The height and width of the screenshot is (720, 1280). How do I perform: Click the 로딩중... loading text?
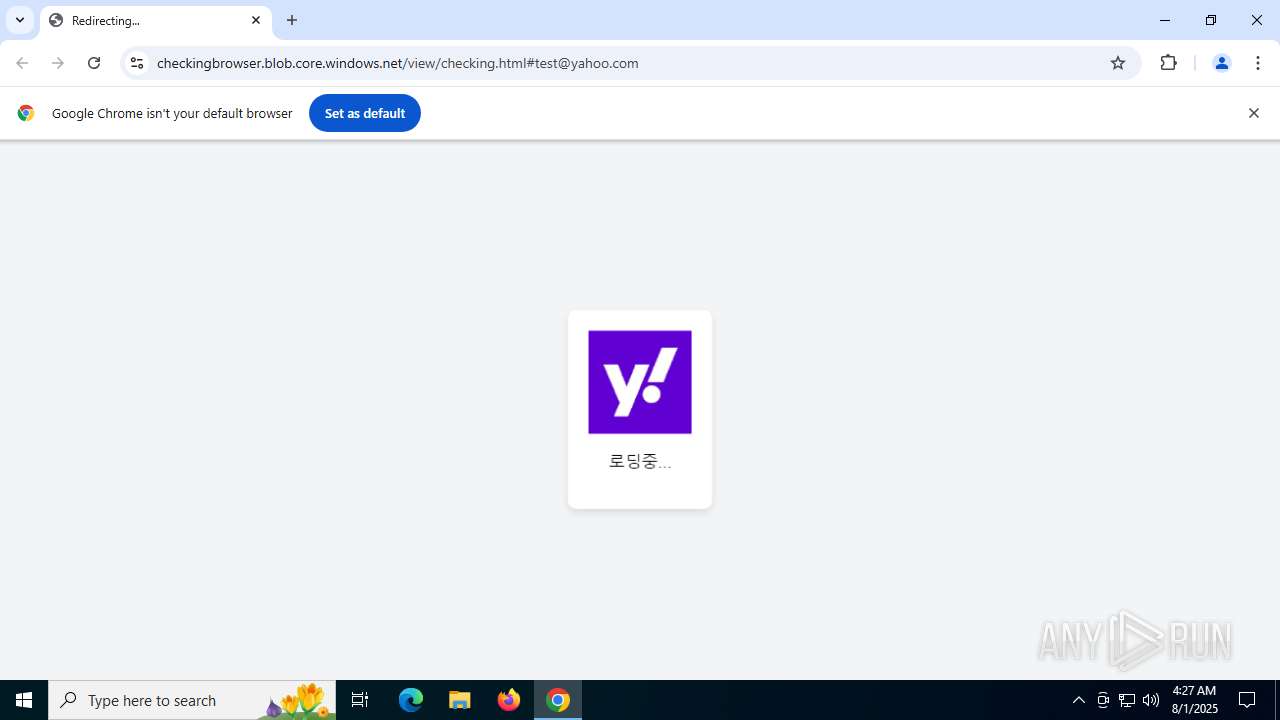[640, 461]
